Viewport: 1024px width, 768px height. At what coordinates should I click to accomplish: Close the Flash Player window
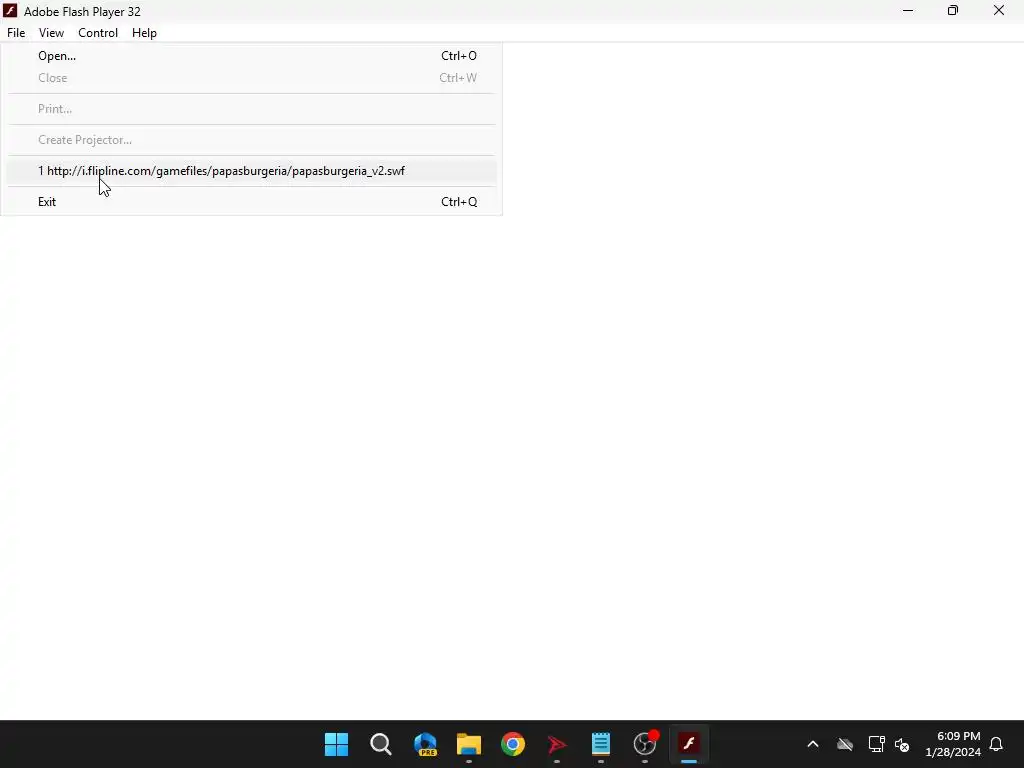click(x=999, y=10)
